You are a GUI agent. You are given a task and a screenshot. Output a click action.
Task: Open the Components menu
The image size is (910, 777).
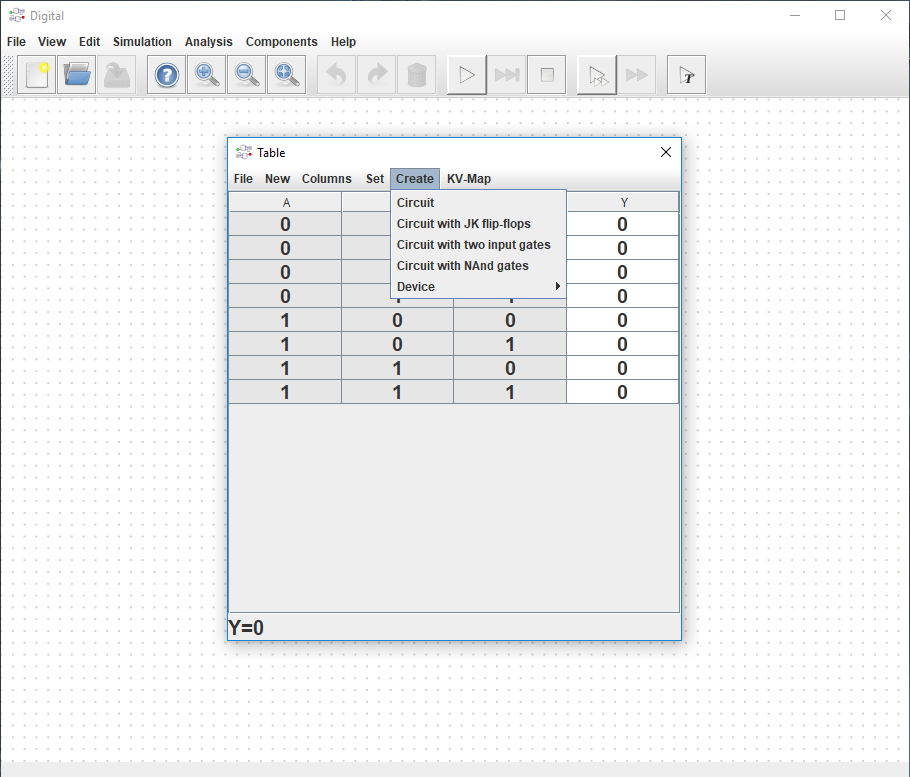coord(281,42)
